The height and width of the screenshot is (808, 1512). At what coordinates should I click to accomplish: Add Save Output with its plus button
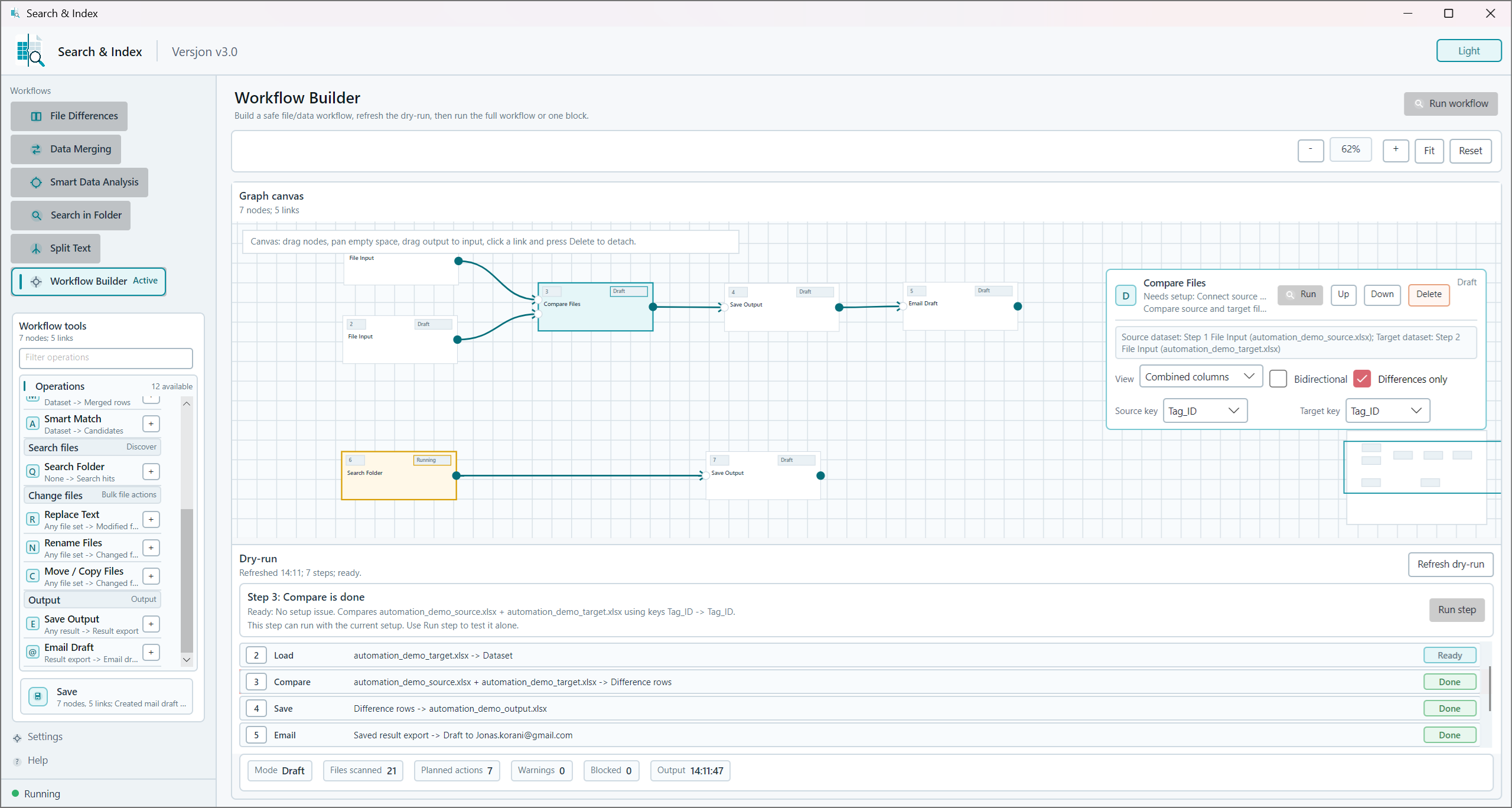point(151,624)
